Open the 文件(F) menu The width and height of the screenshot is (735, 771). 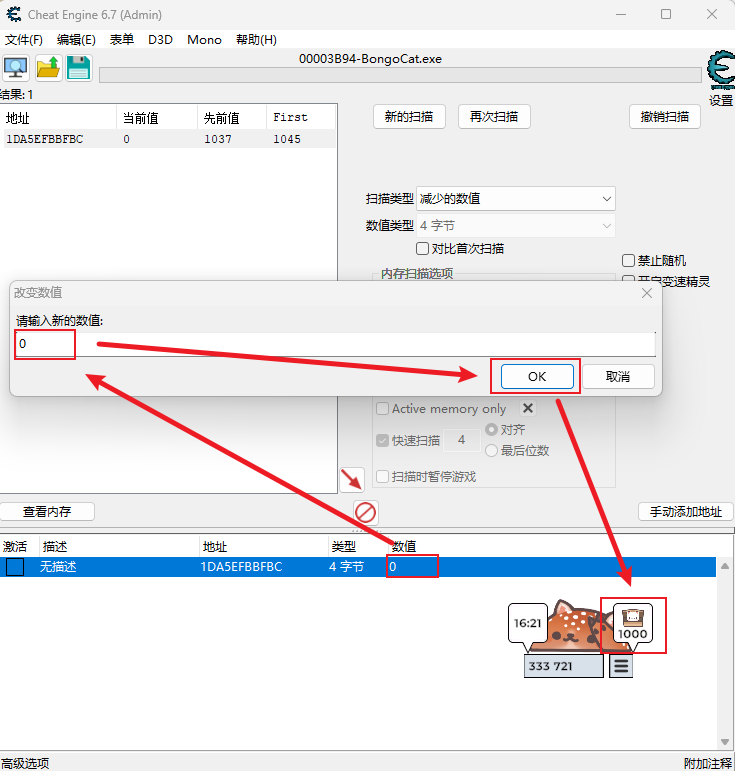24,40
